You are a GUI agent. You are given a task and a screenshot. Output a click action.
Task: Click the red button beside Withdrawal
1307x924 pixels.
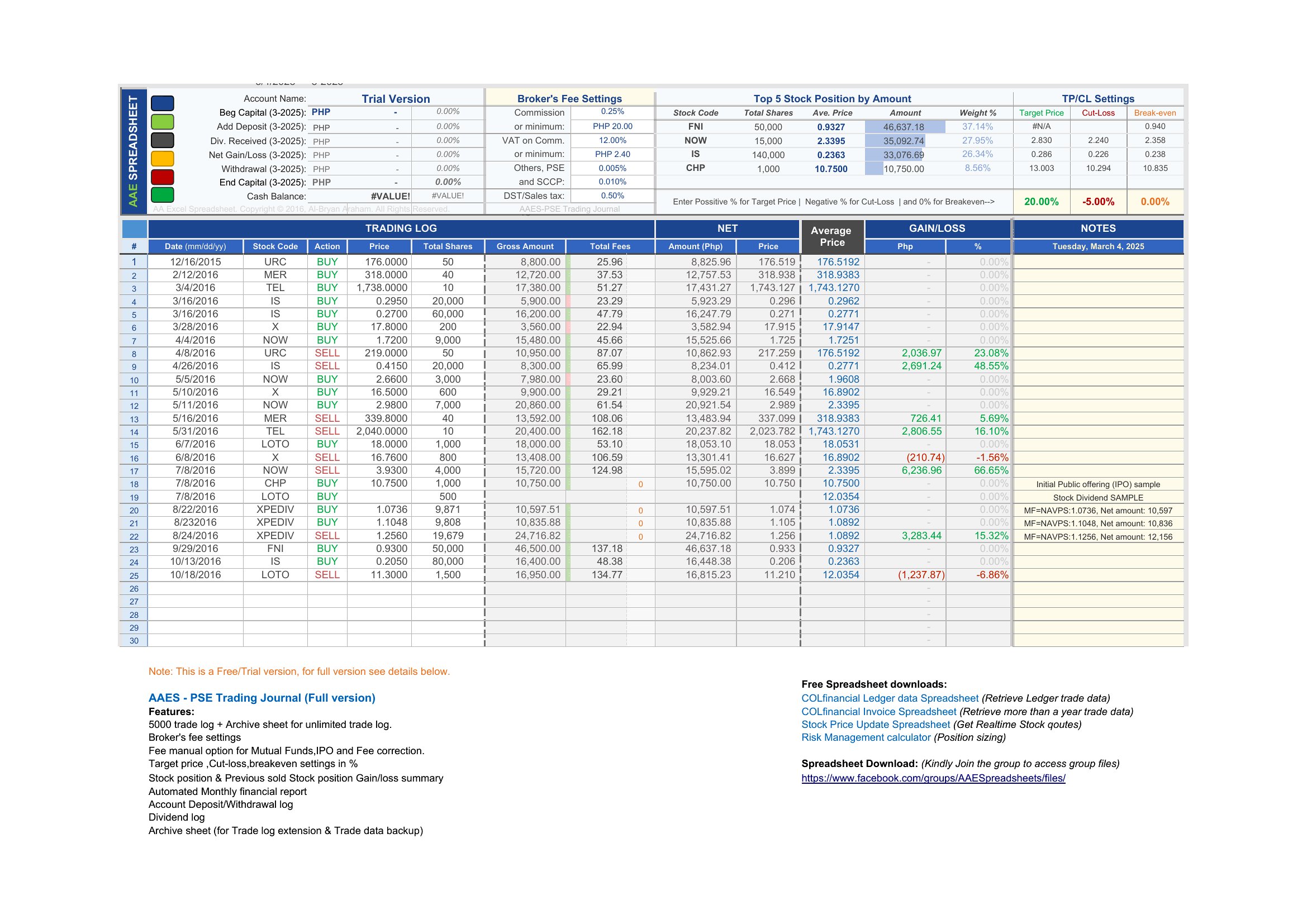(162, 177)
